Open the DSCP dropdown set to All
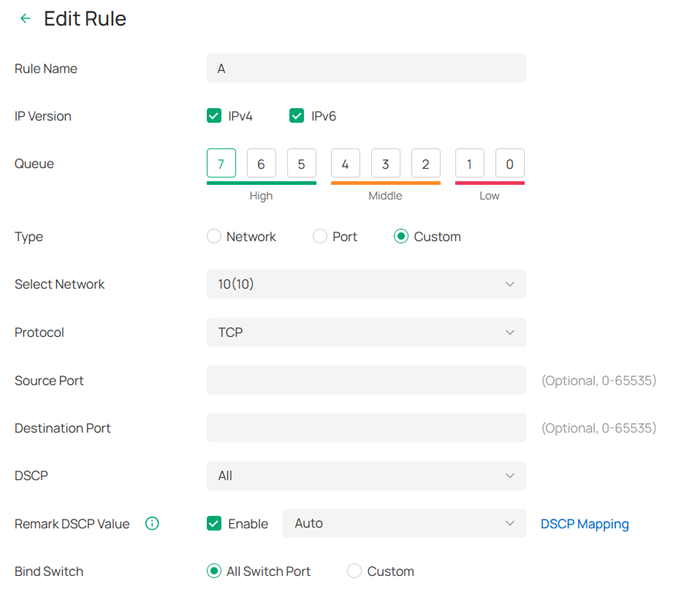 pyautogui.click(x=365, y=476)
